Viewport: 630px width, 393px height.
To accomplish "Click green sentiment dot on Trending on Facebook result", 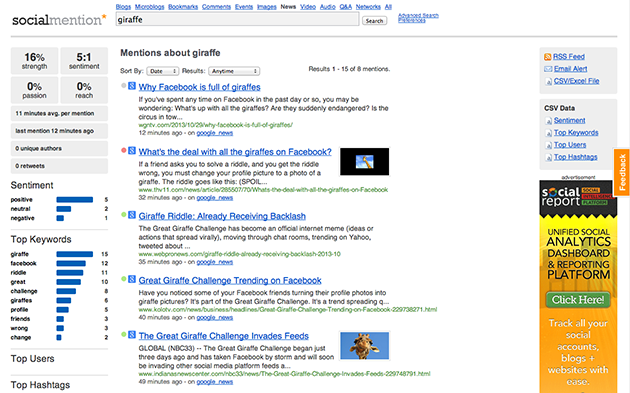I will (x=124, y=279).
